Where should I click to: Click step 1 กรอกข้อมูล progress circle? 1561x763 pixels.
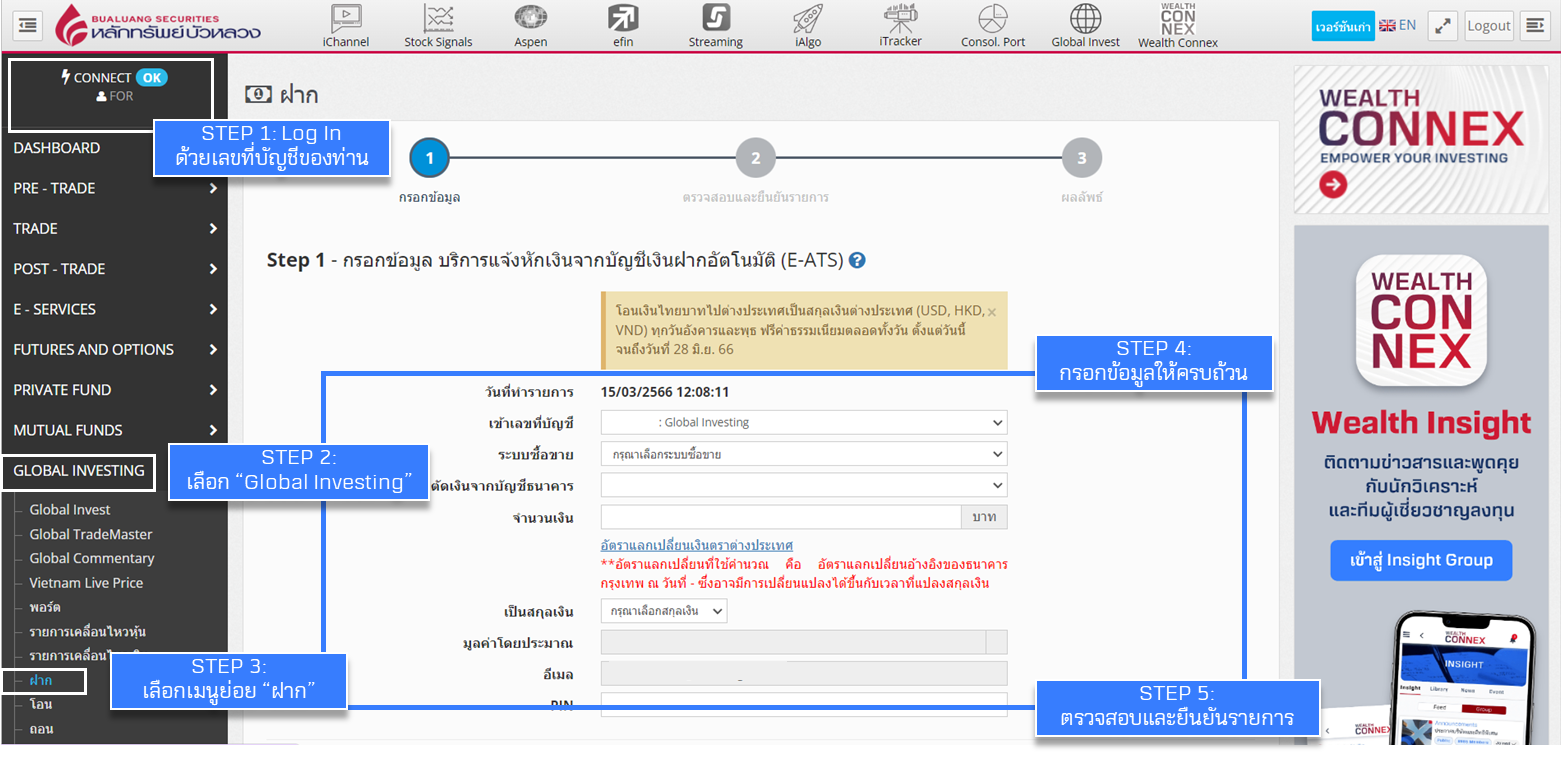coord(430,158)
